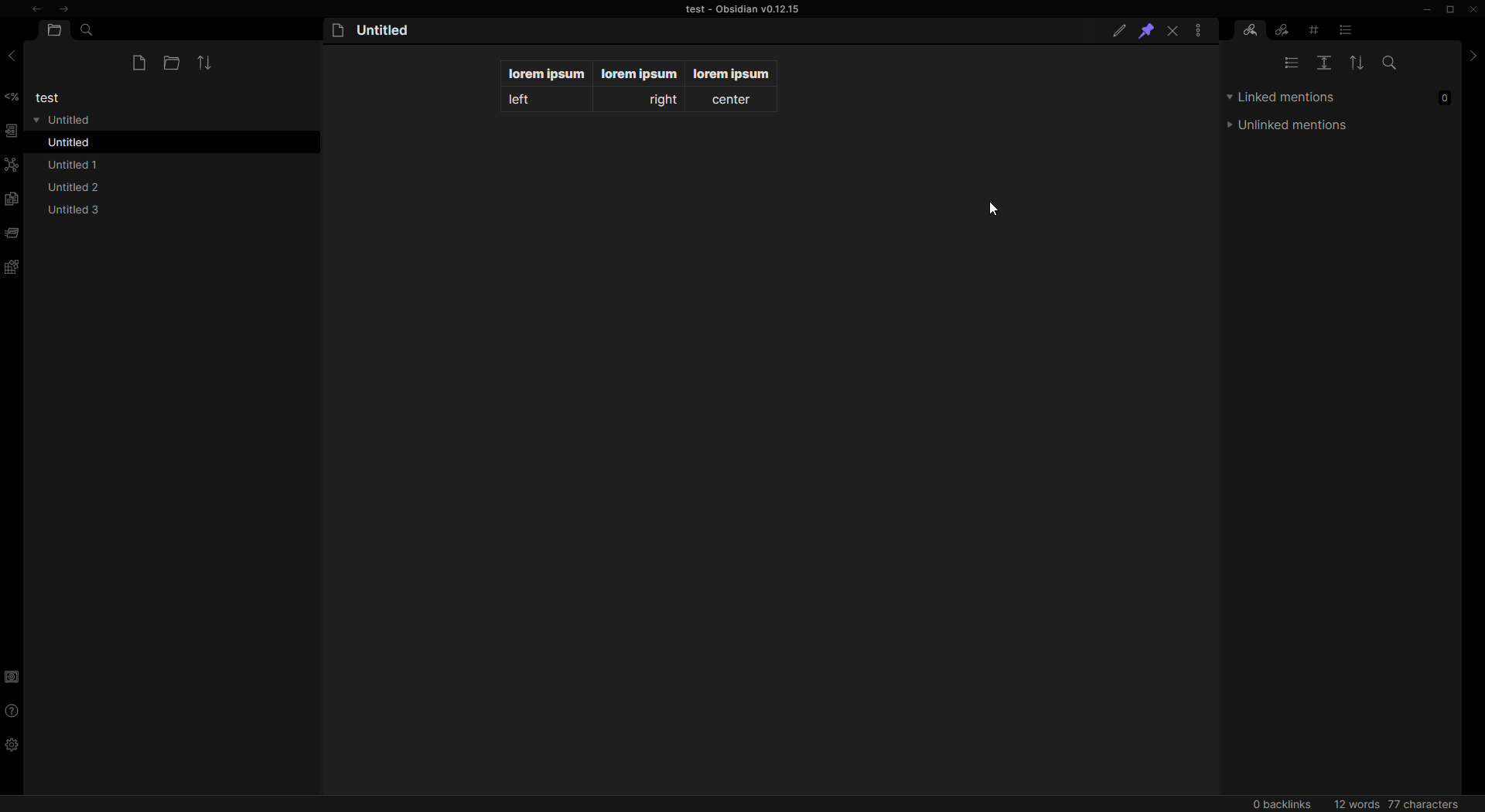Viewport: 1485px width, 812px height.
Task: Select the outgoing links tab
Action: tap(1282, 30)
